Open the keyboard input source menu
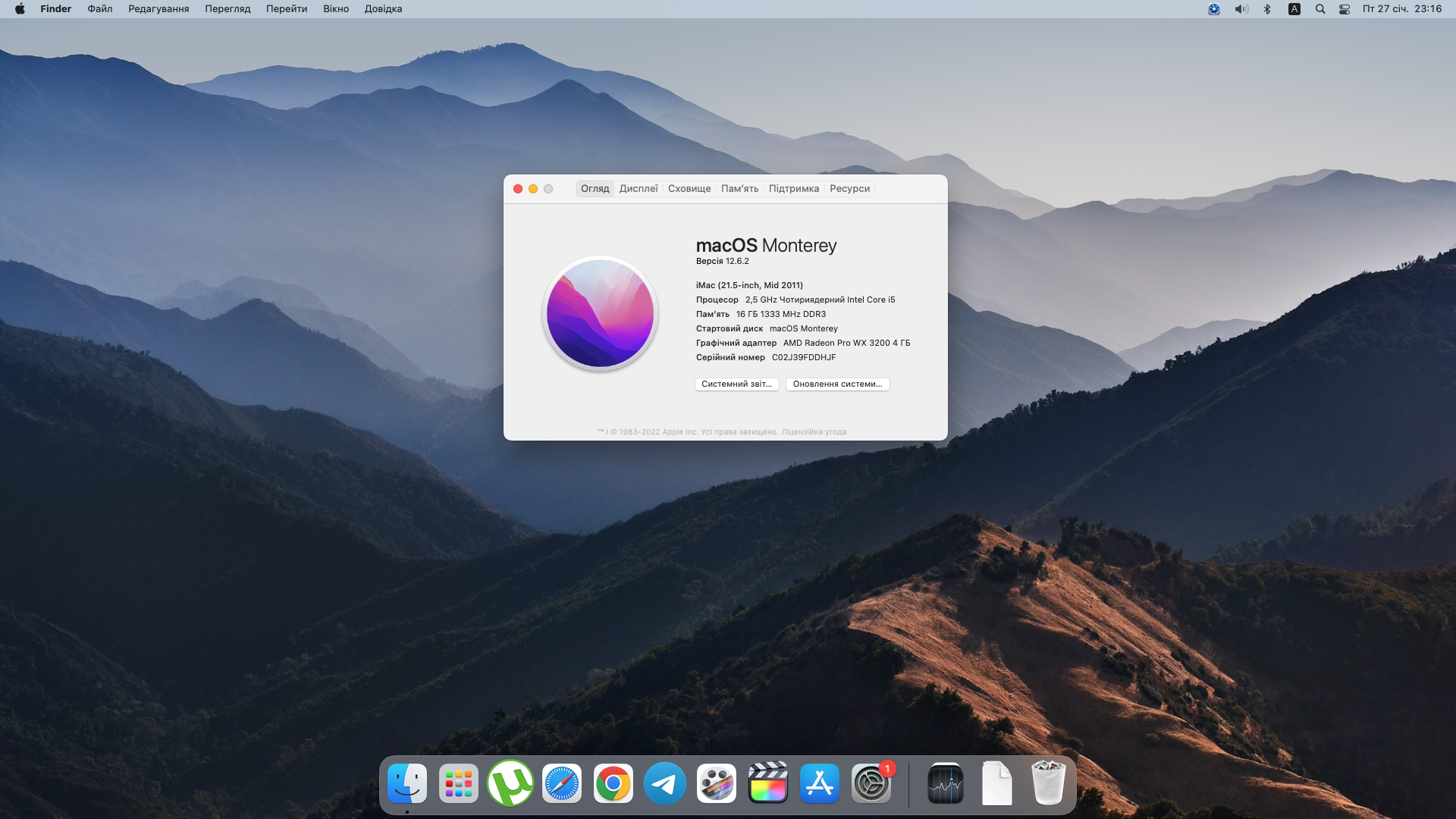The width and height of the screenshot is (1456, 819). point(1294,9)
